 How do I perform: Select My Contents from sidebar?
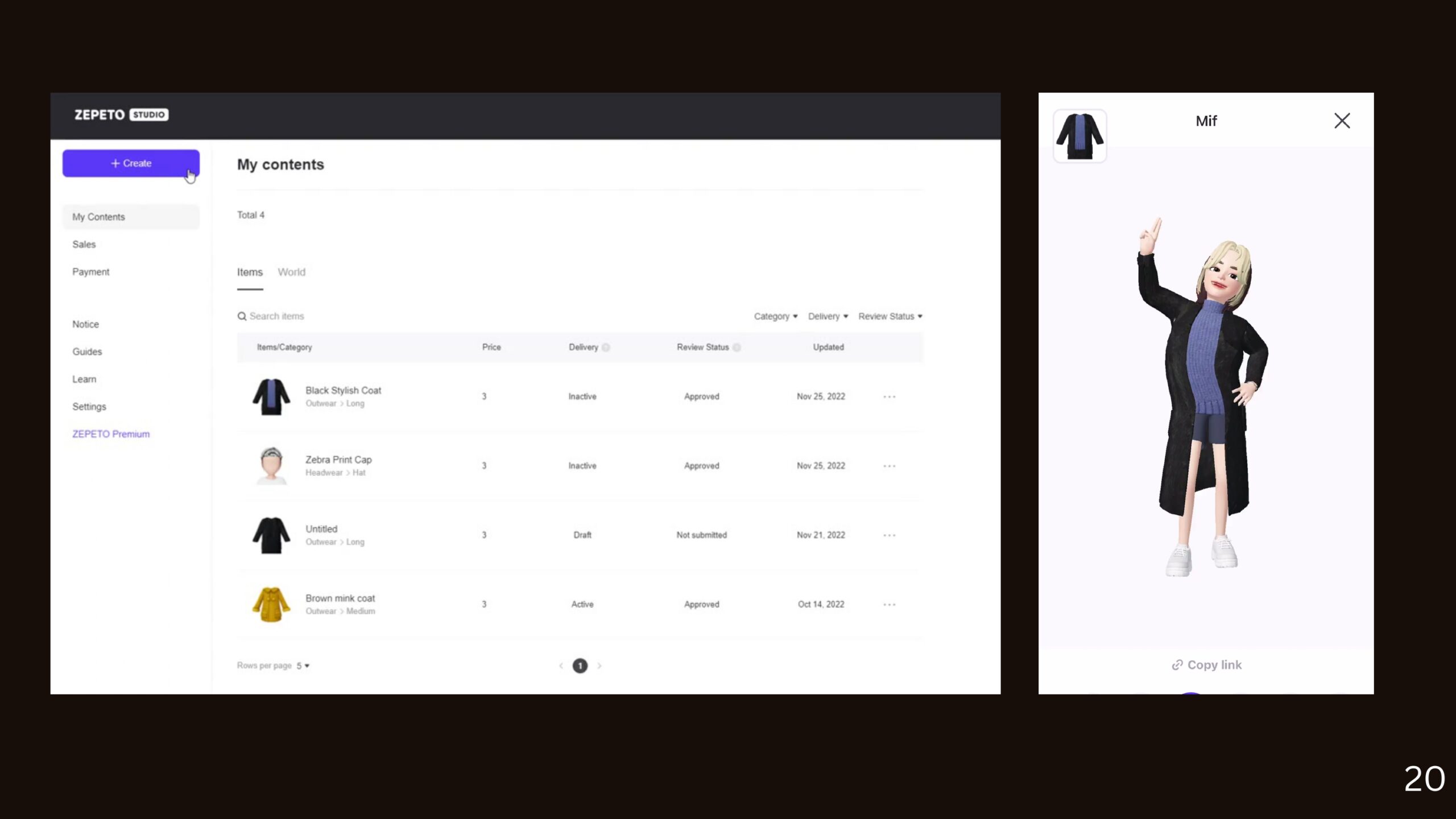pyautogui.click(x=98, y=217)
